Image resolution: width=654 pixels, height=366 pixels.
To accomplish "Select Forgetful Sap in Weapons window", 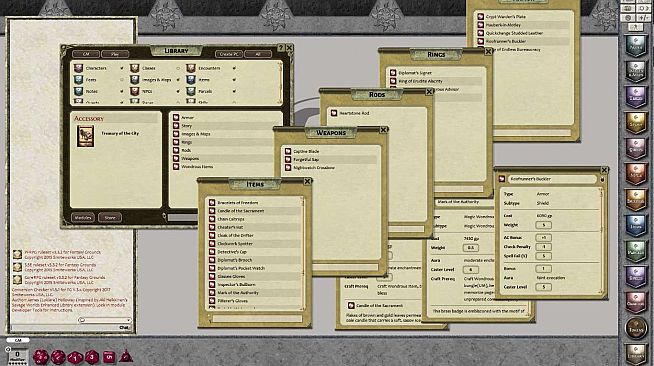I will point(330,159).
